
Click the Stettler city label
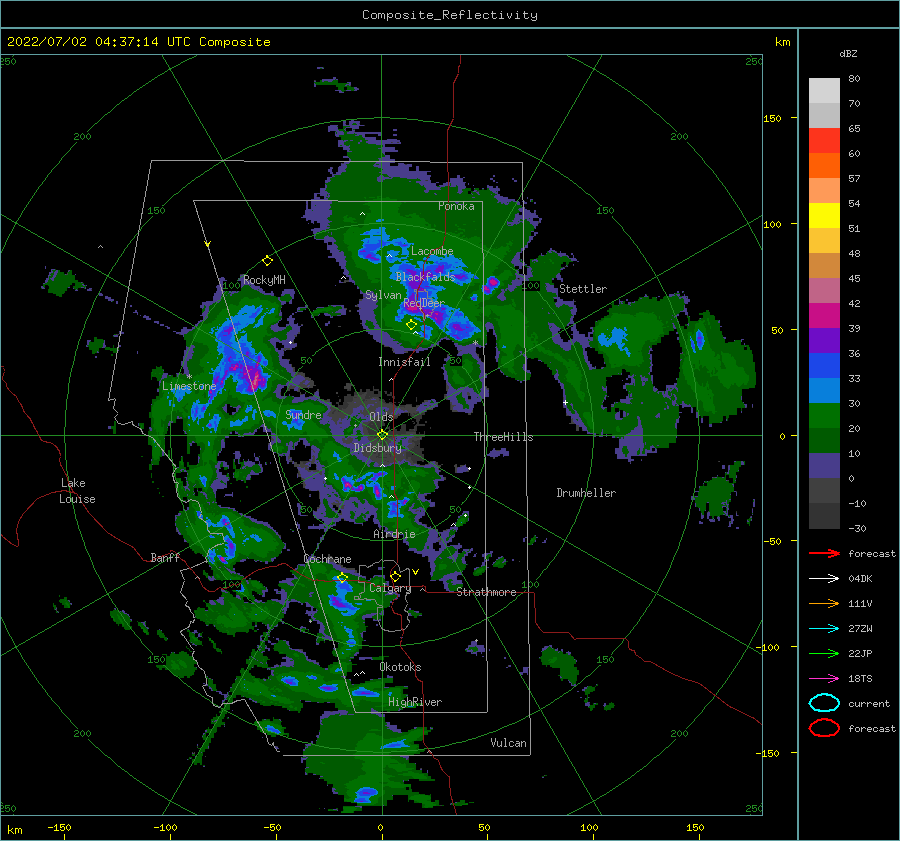tap(583, 289)
